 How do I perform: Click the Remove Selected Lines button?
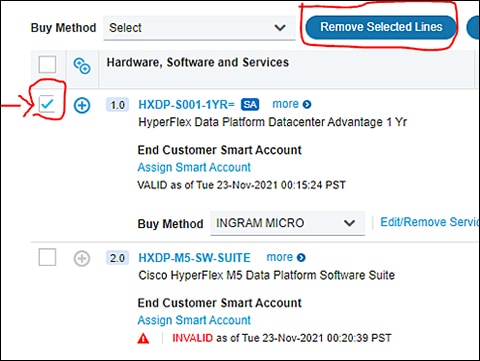click(x=381, y=27)
